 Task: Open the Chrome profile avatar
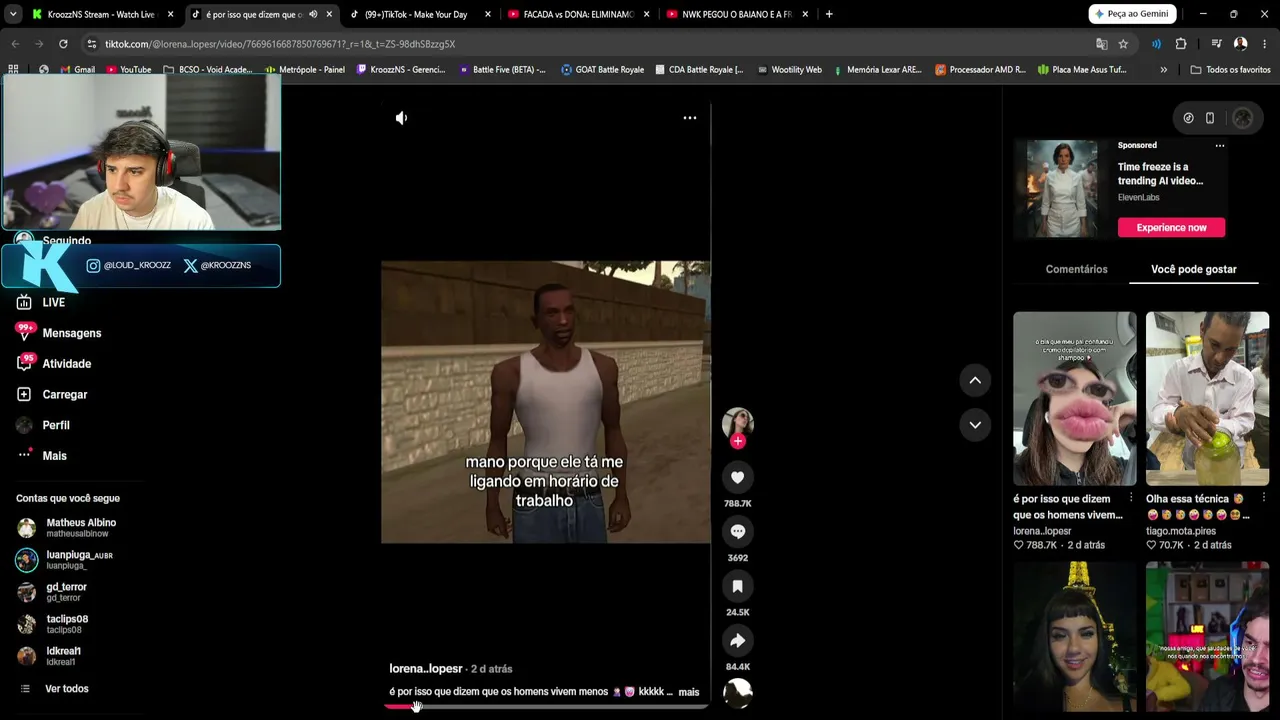(1240, 44)
